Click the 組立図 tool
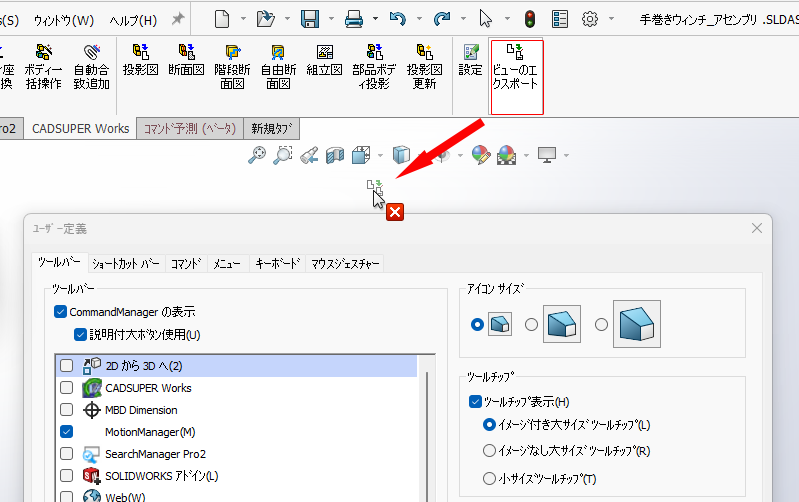Image resolution: width=799 pixels, height=502 pixels. (324, 60)
